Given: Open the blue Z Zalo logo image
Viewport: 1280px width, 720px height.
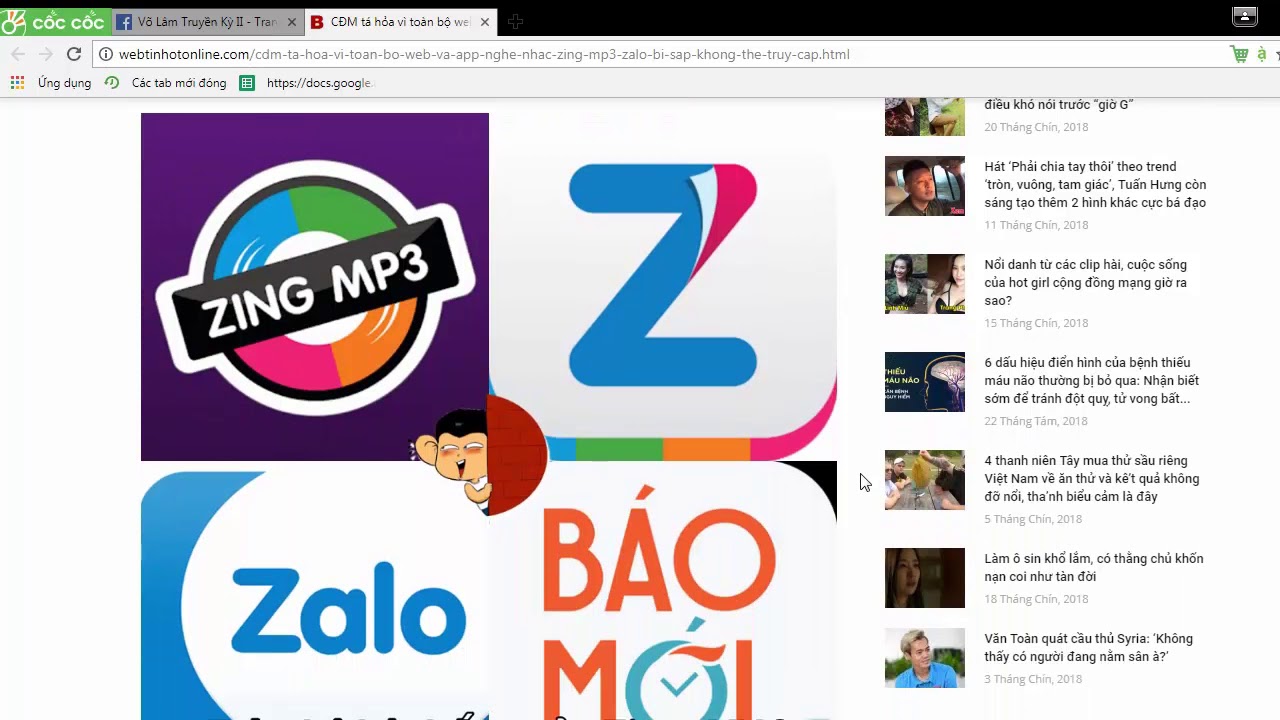Looking at the screenshot, I should tap(663, 287).
